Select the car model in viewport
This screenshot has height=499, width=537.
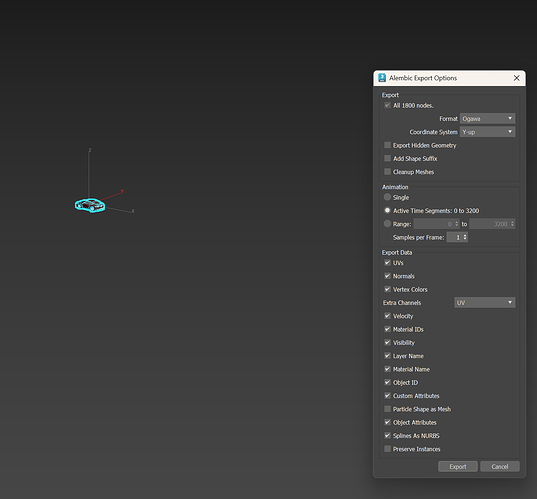(90, 205)
